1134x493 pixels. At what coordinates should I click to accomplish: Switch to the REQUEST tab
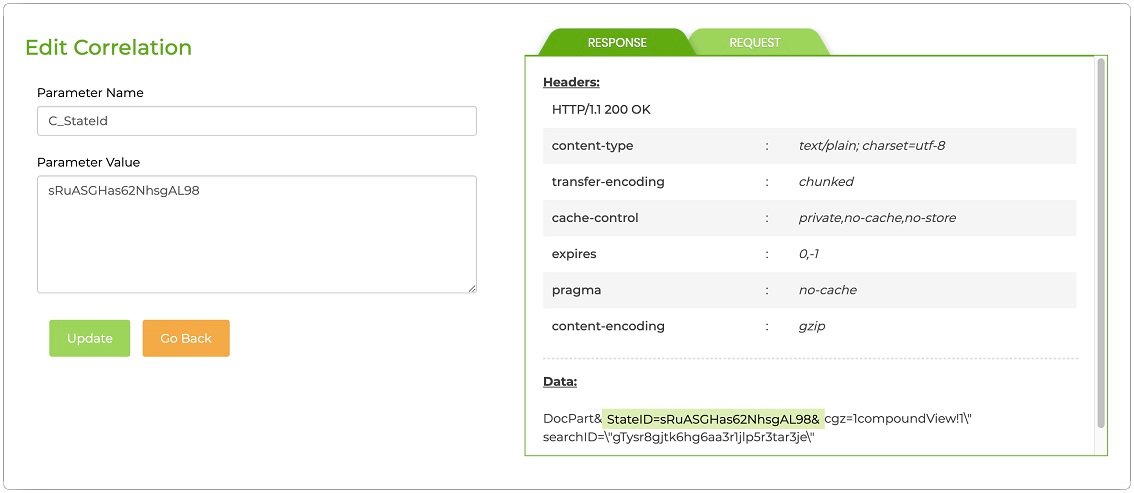(x=755, y=42)
